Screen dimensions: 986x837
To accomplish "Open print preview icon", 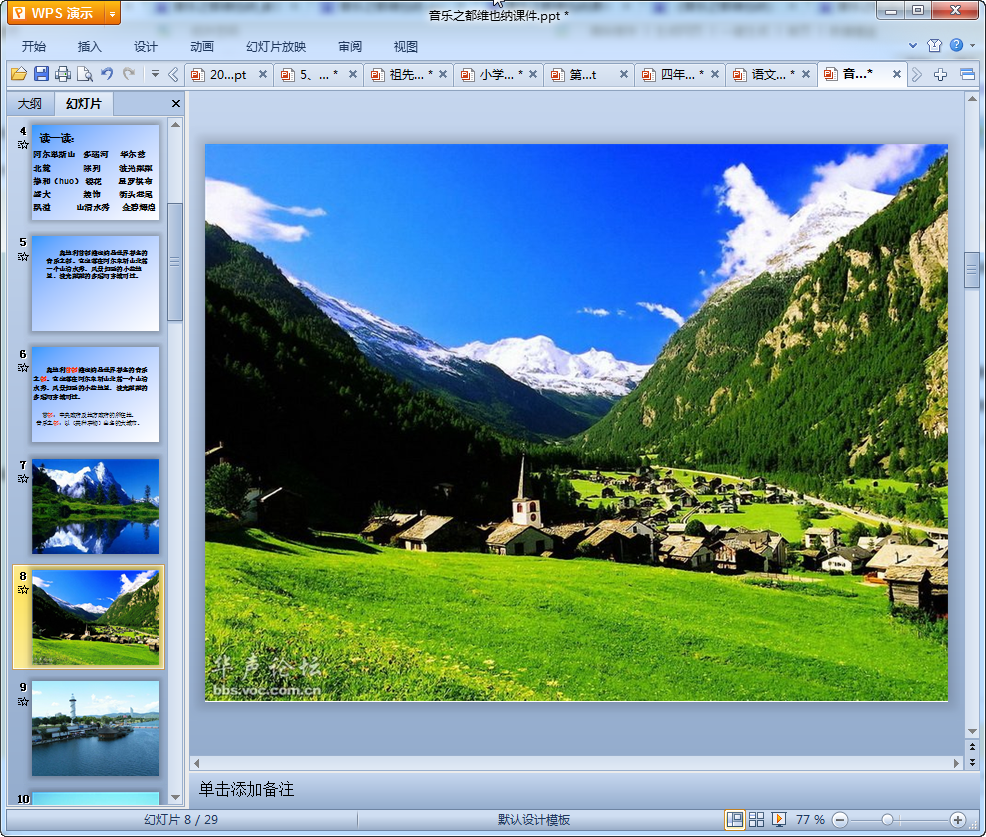I will tap(85, 74).
